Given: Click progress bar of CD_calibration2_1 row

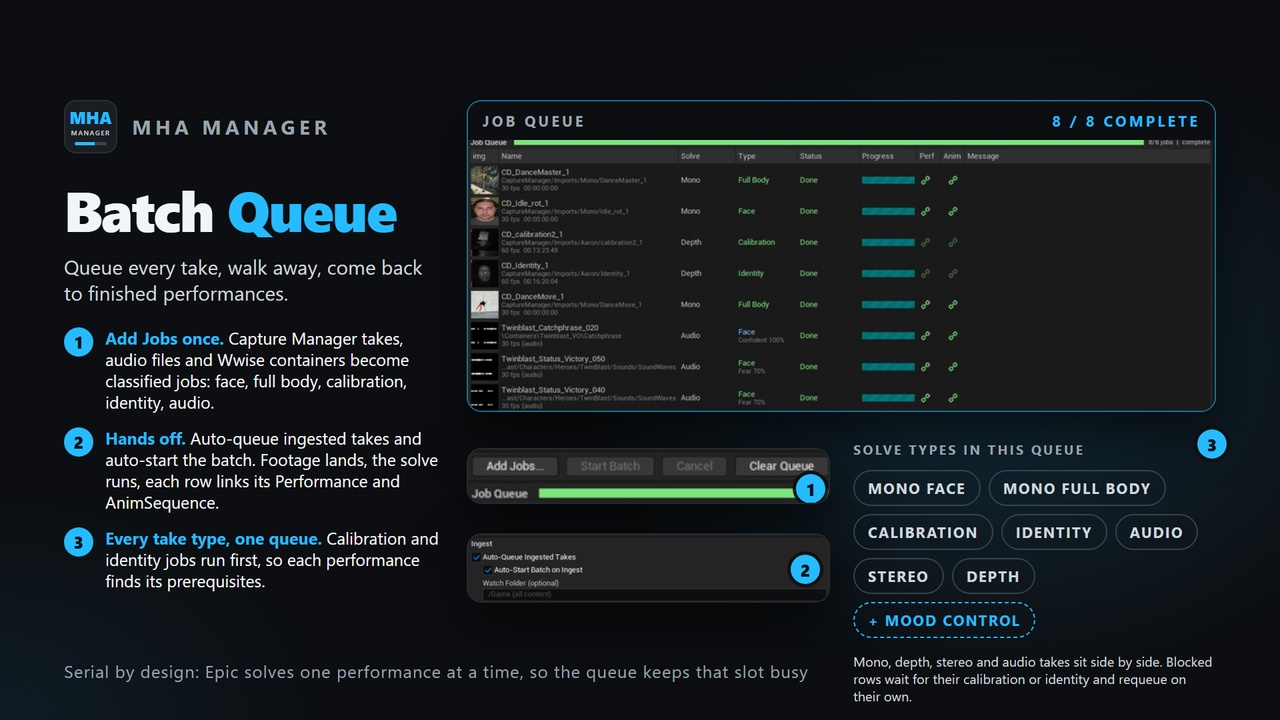Looking at the screenshot, I should click(888, 242).
